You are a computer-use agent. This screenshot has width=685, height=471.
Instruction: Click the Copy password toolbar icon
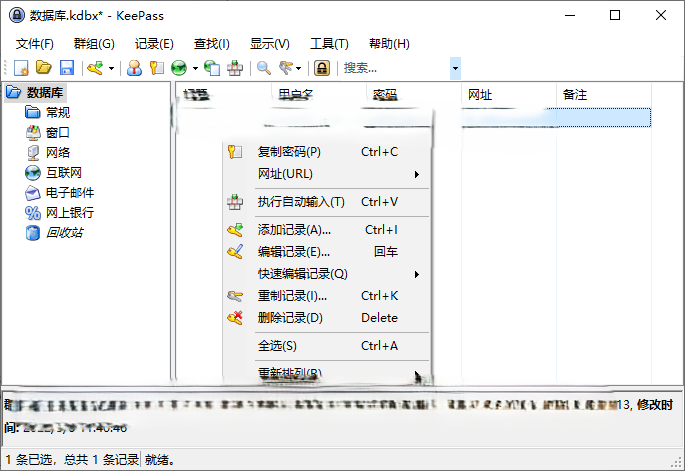click(x=156, y=68)
